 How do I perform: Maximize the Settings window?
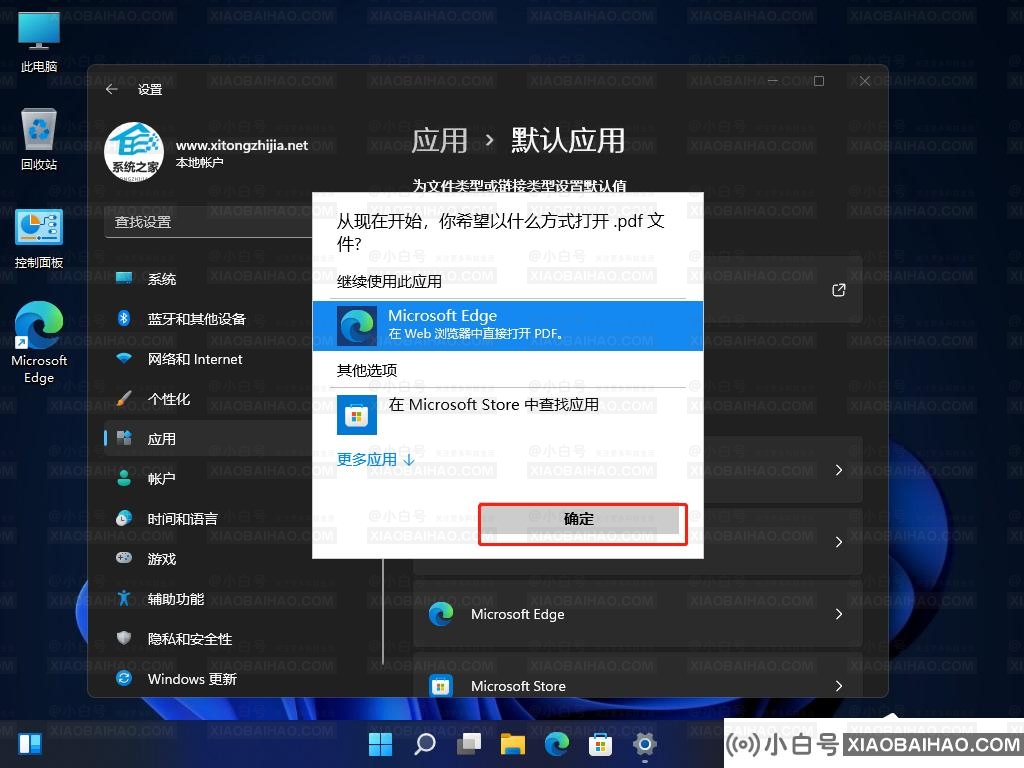(x=819, y=81)
